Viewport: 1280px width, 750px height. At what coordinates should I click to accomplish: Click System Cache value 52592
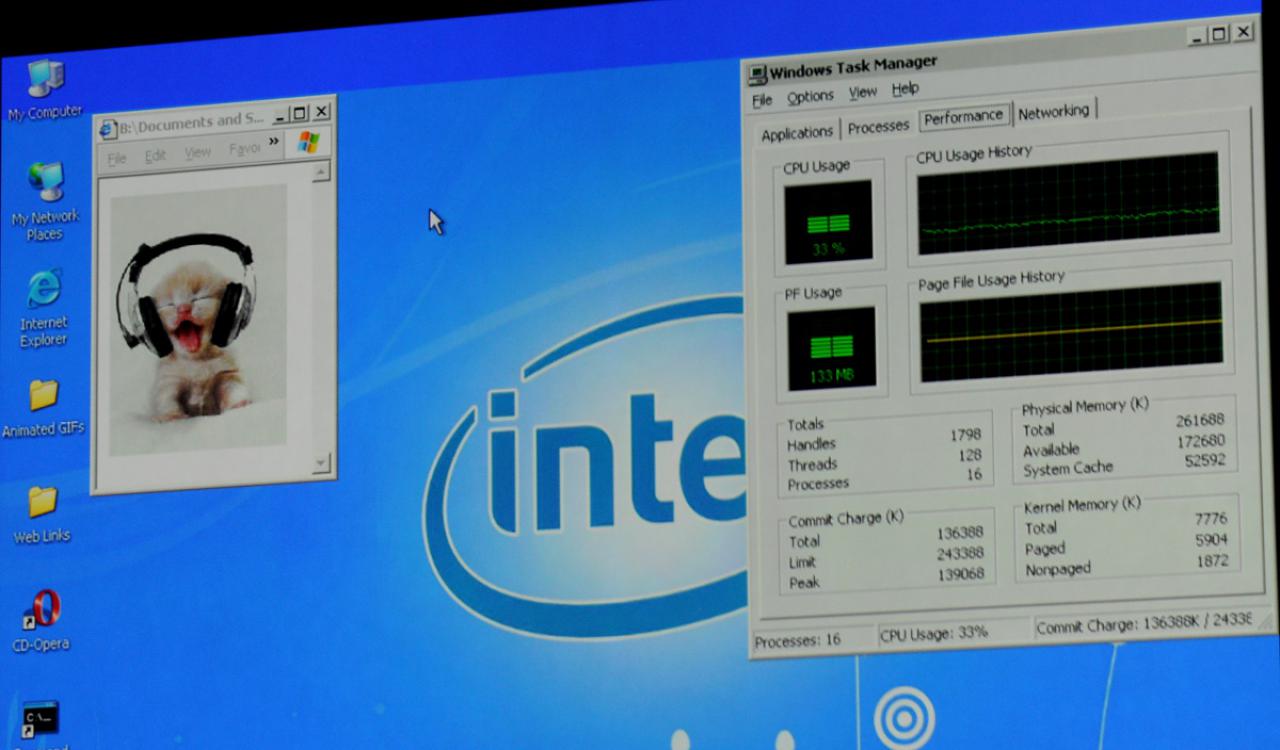[1205, 461]
